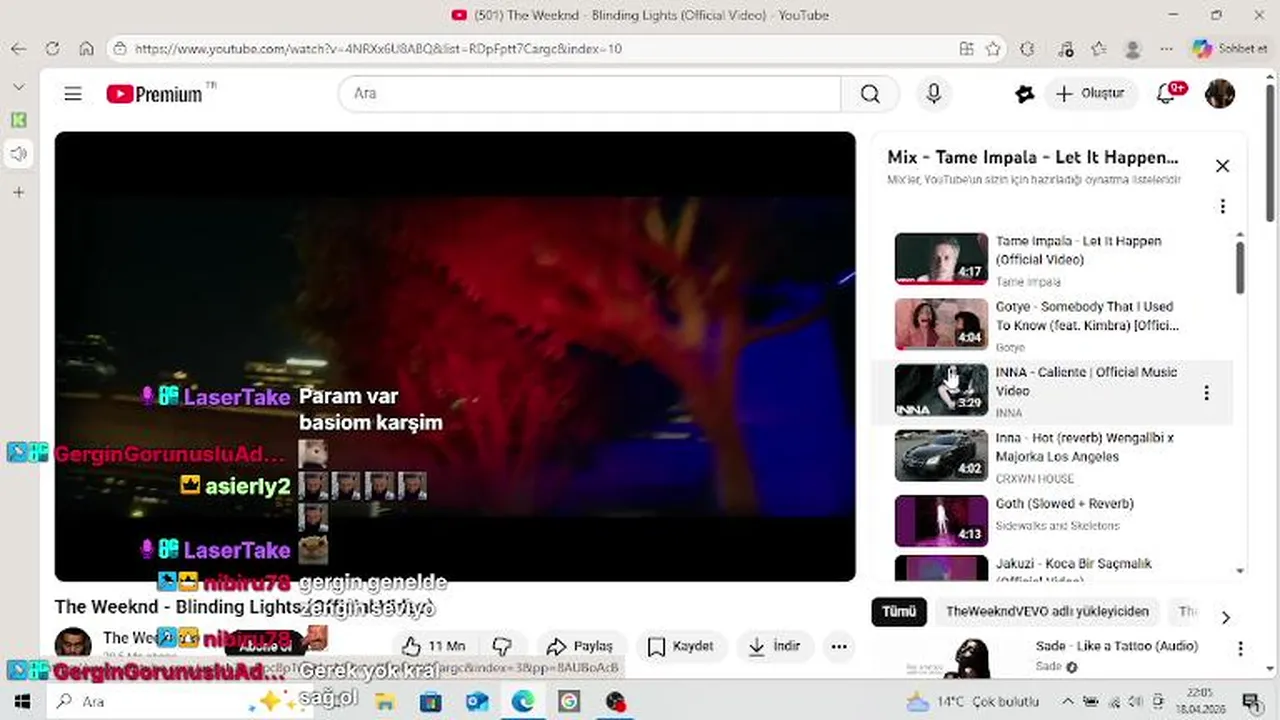1280x720 pixels.
Task: Show hidden system tray icons chevron
Action: click(1067, 702)
